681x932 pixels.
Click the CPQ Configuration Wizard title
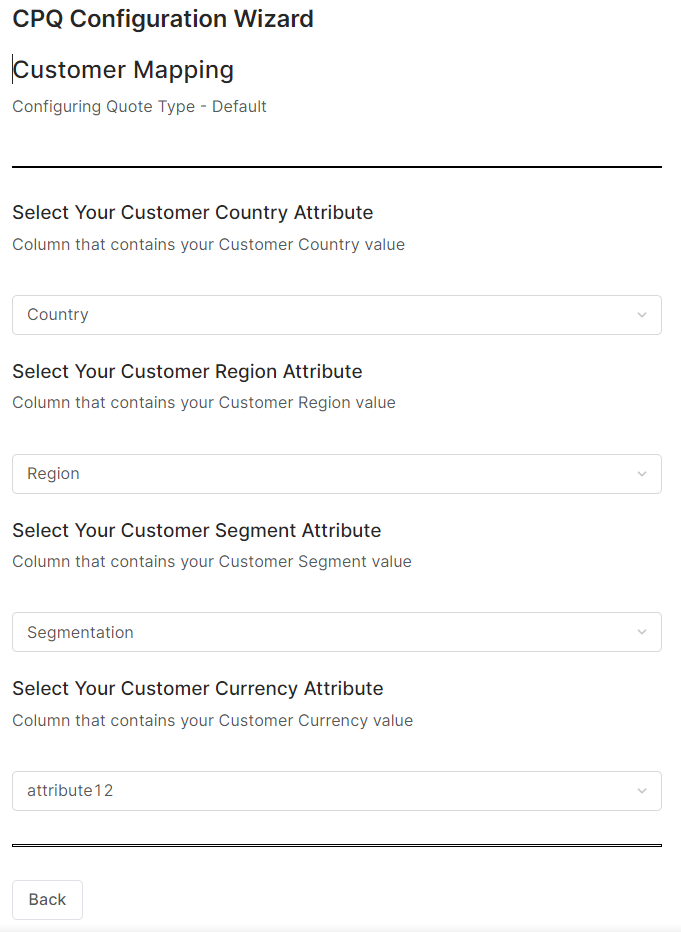[163, 19]
